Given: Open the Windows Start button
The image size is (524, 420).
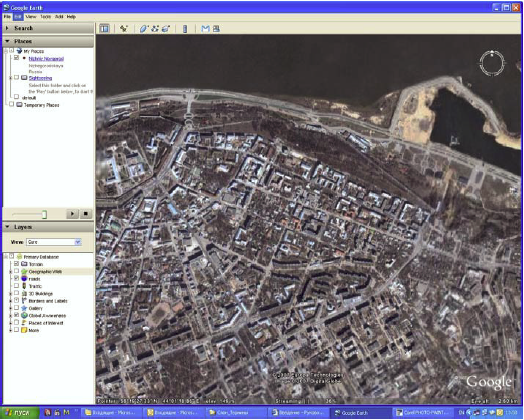Looking at the screenshot, I should coord(19,412).
